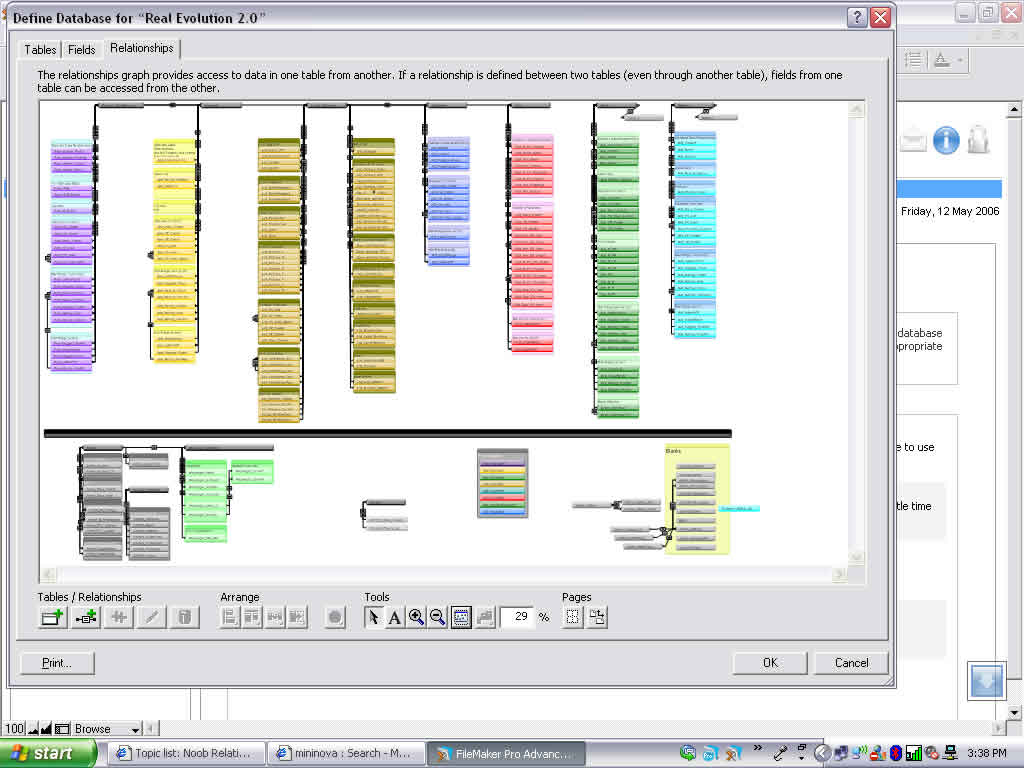
Task: Click the zoom percentage field showing 29
Action: (x=518, y=616)
